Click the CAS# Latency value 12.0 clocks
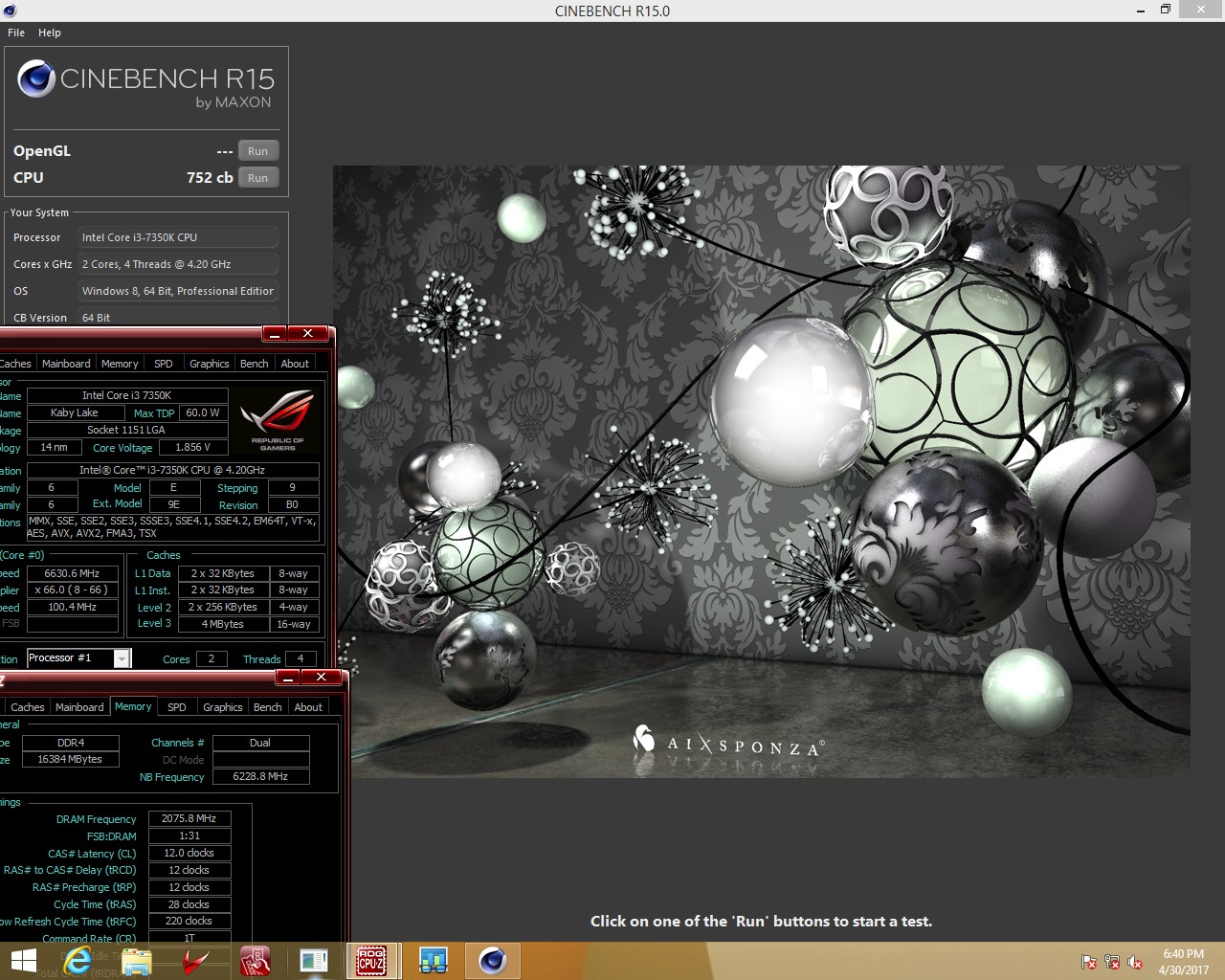Screen dimensions: 1225x980 pos(189,854)
